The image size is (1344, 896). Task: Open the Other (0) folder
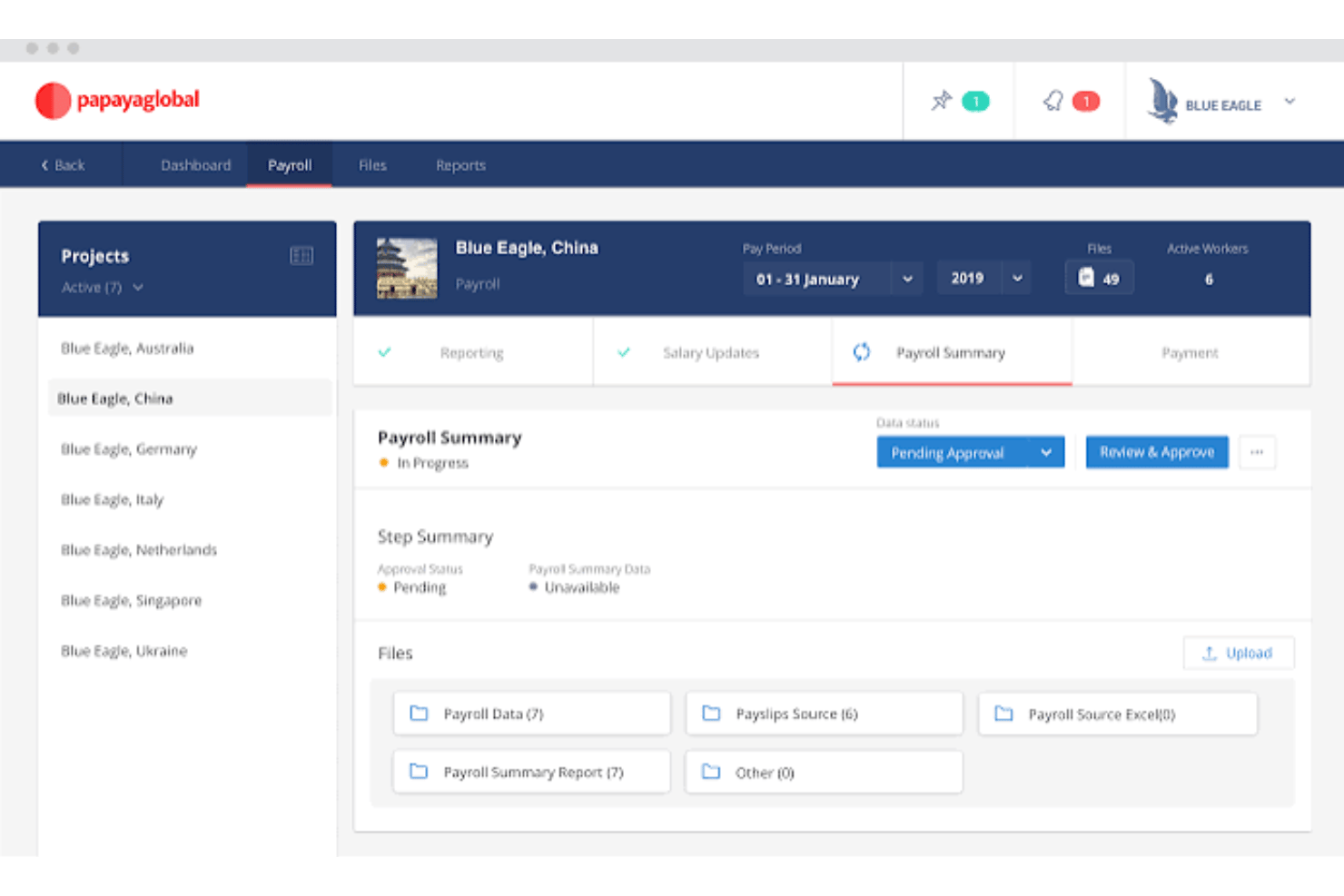tap(825, 772)
